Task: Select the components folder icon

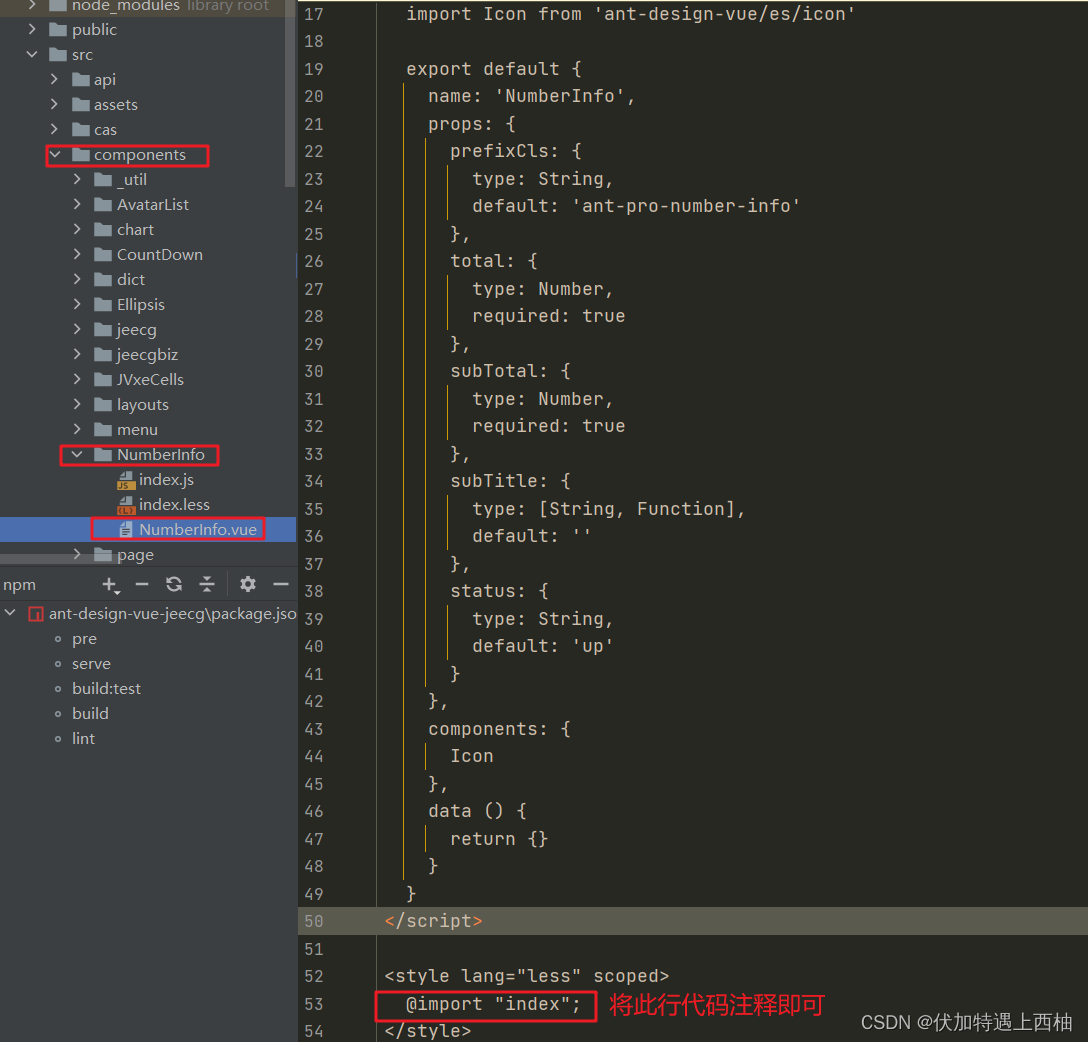Action: [x=81, y=154]
